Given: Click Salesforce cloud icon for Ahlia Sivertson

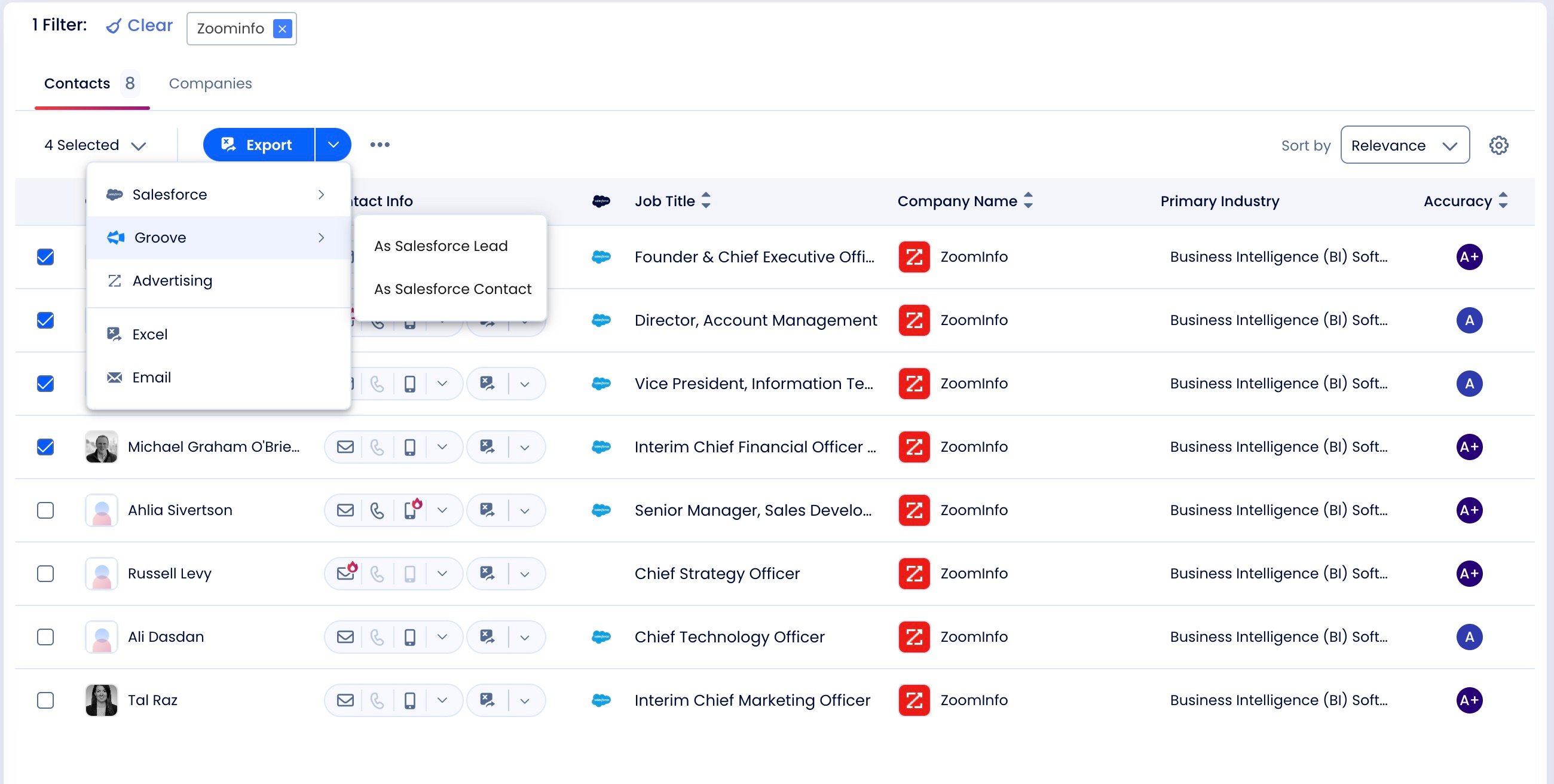Looking at the screenshot, I should [601, 510].
